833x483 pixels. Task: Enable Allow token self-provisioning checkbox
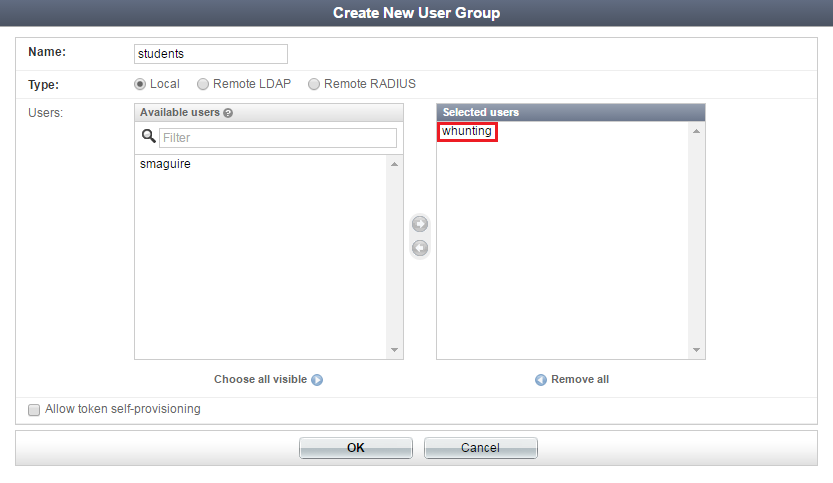(35, 410)
